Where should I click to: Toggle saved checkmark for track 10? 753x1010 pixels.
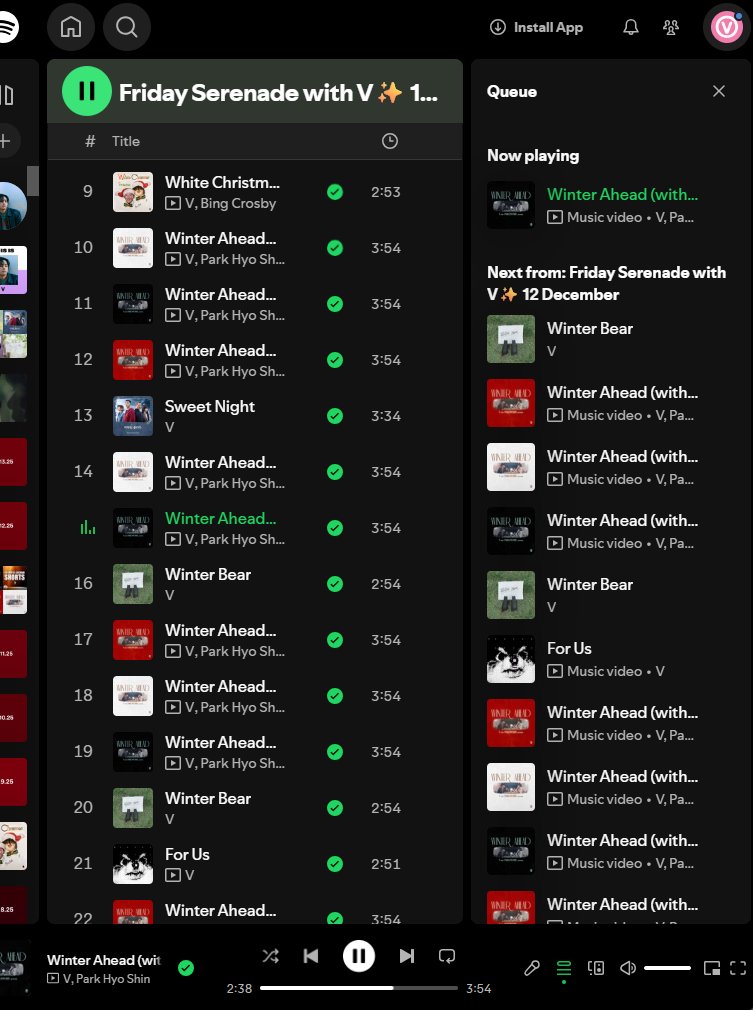point(335,248)
